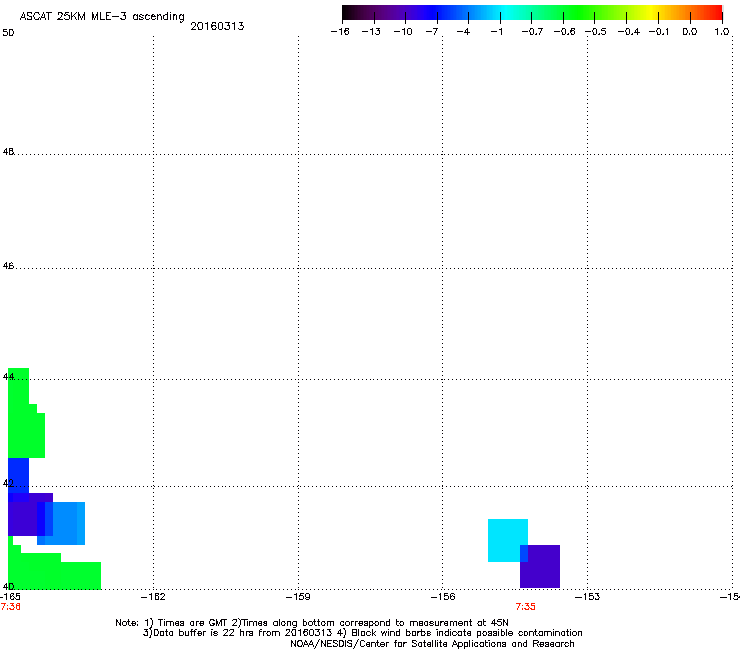Click the date label 20160313
This screenshot has width=740, height=650.
[217, 26]
